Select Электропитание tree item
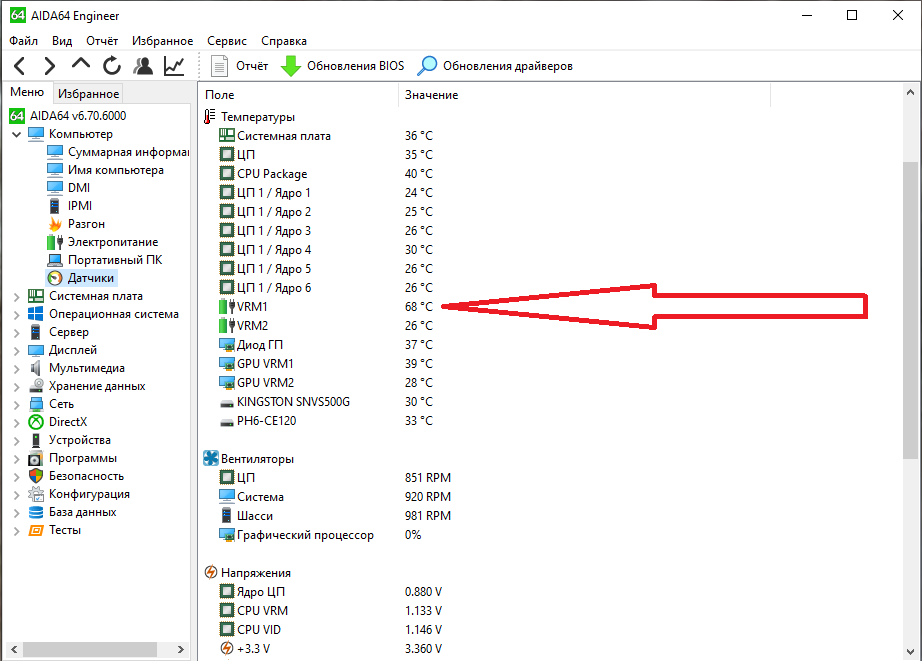The height and width of the screenshot is (661, 922). 112,242
